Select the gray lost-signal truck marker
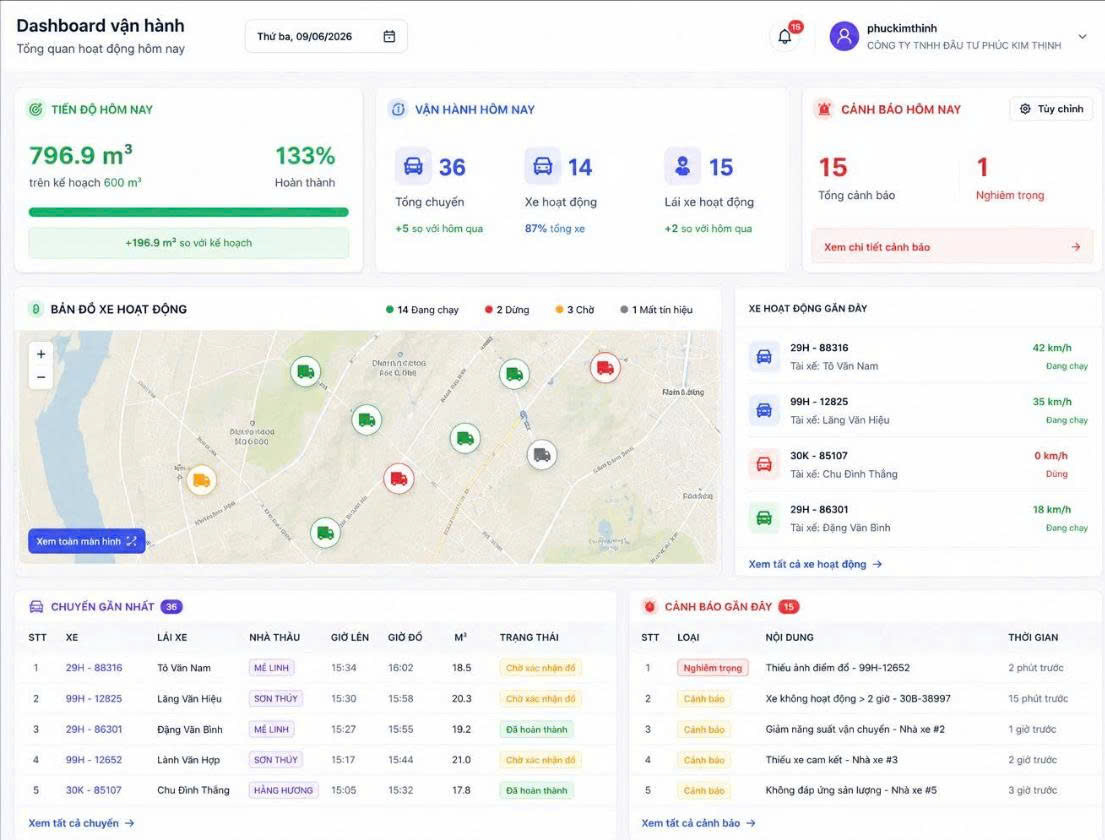Screen dimensions: 1105x840 click(x=542, y=455)
